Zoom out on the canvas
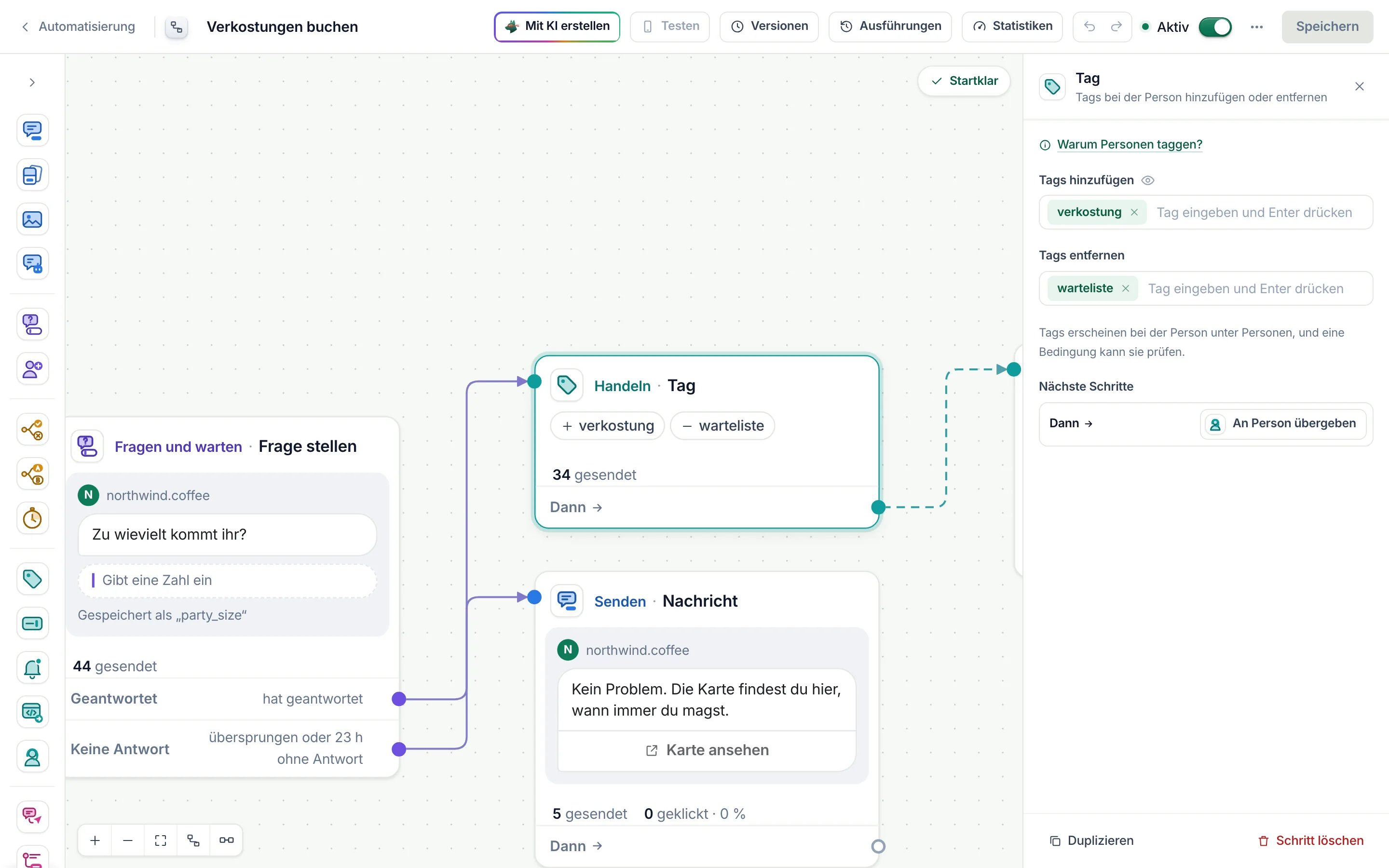 tap(128, 840)
